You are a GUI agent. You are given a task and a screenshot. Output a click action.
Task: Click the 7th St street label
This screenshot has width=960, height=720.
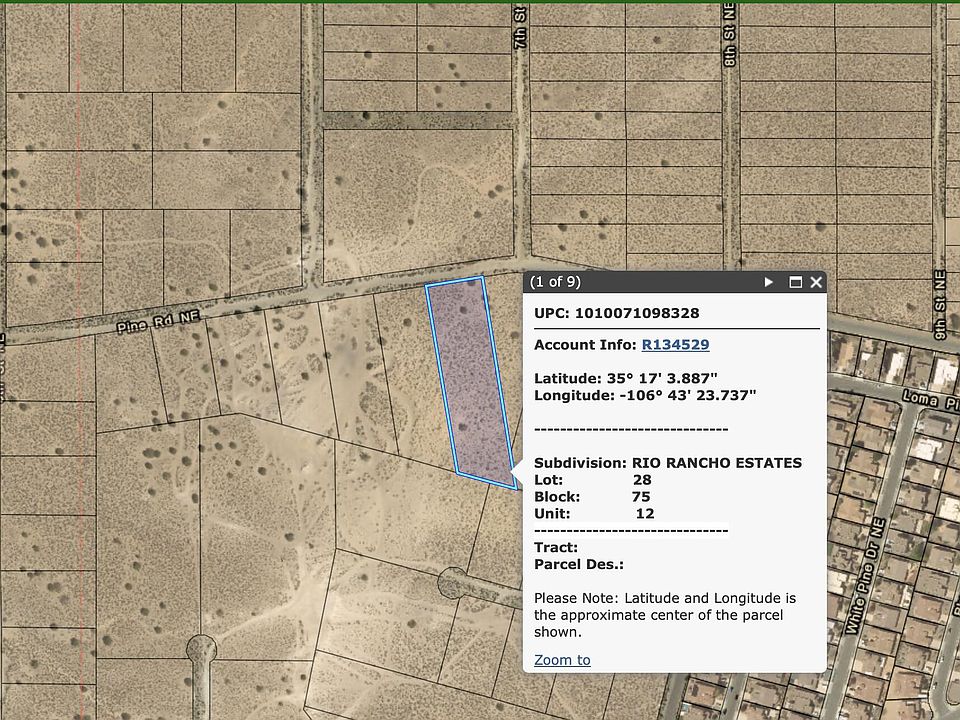point(520,38)
